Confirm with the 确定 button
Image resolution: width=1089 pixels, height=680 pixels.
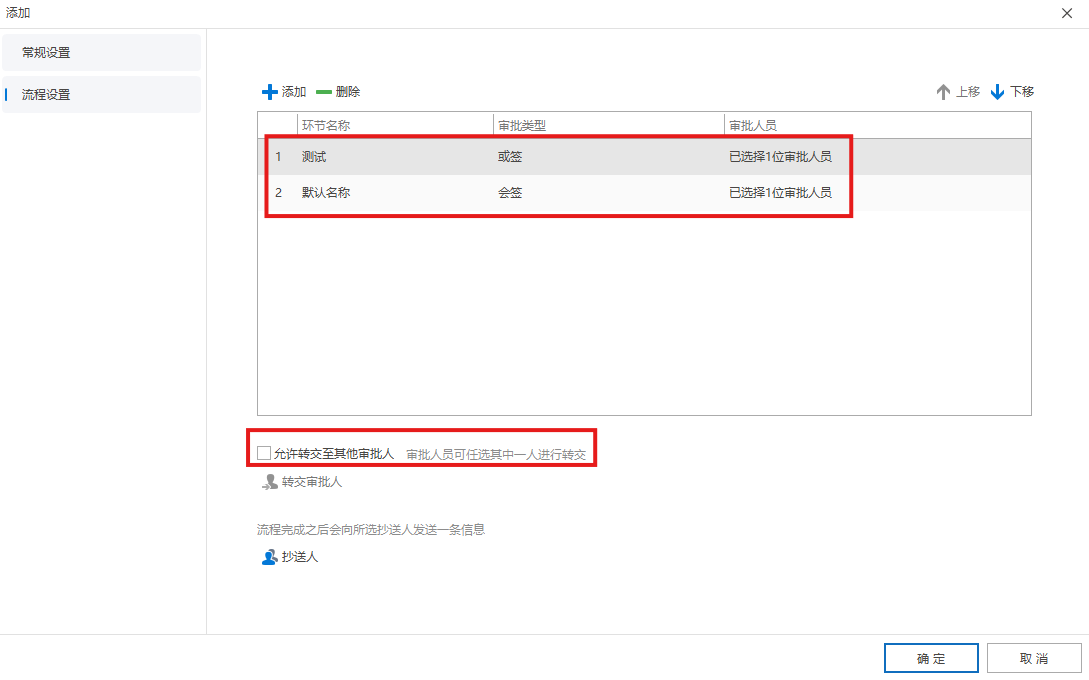pyautogui.click(x=931, y=657)
